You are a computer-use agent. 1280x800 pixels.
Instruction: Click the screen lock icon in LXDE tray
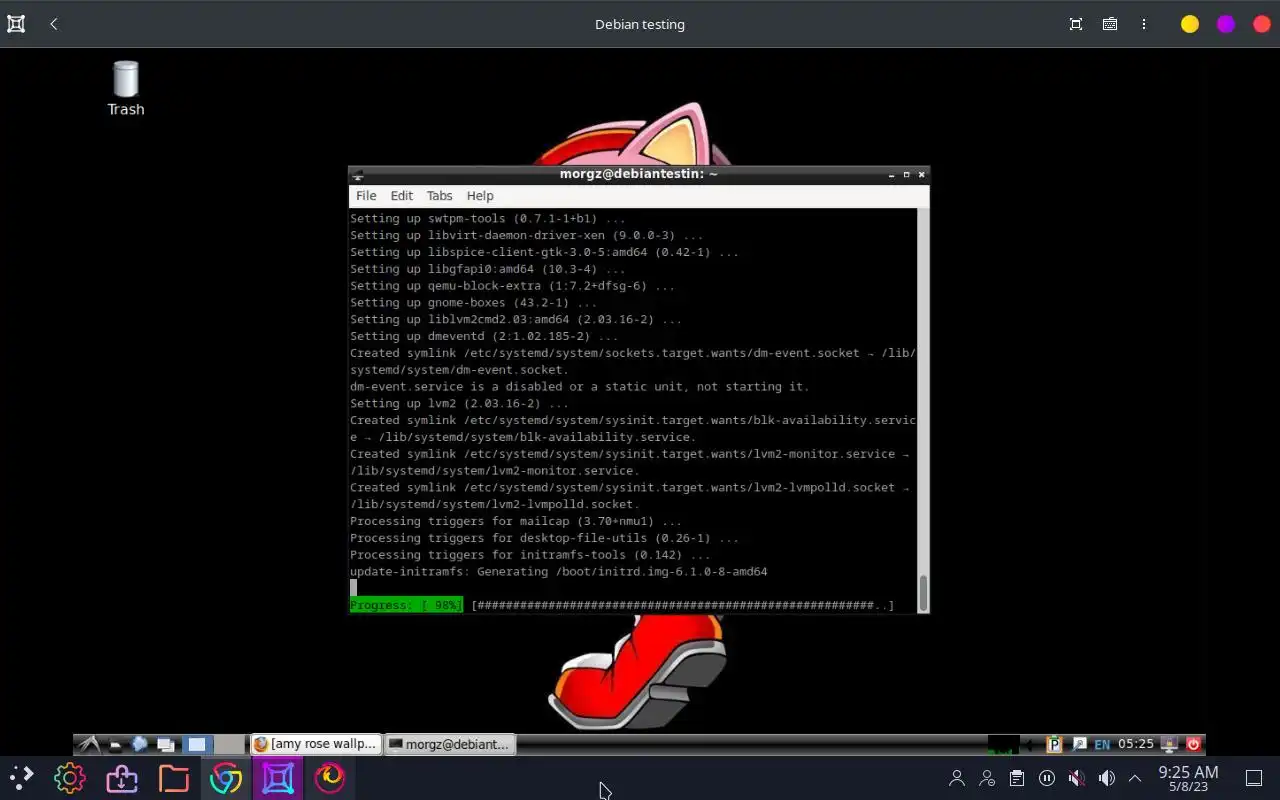(1169, 745)
